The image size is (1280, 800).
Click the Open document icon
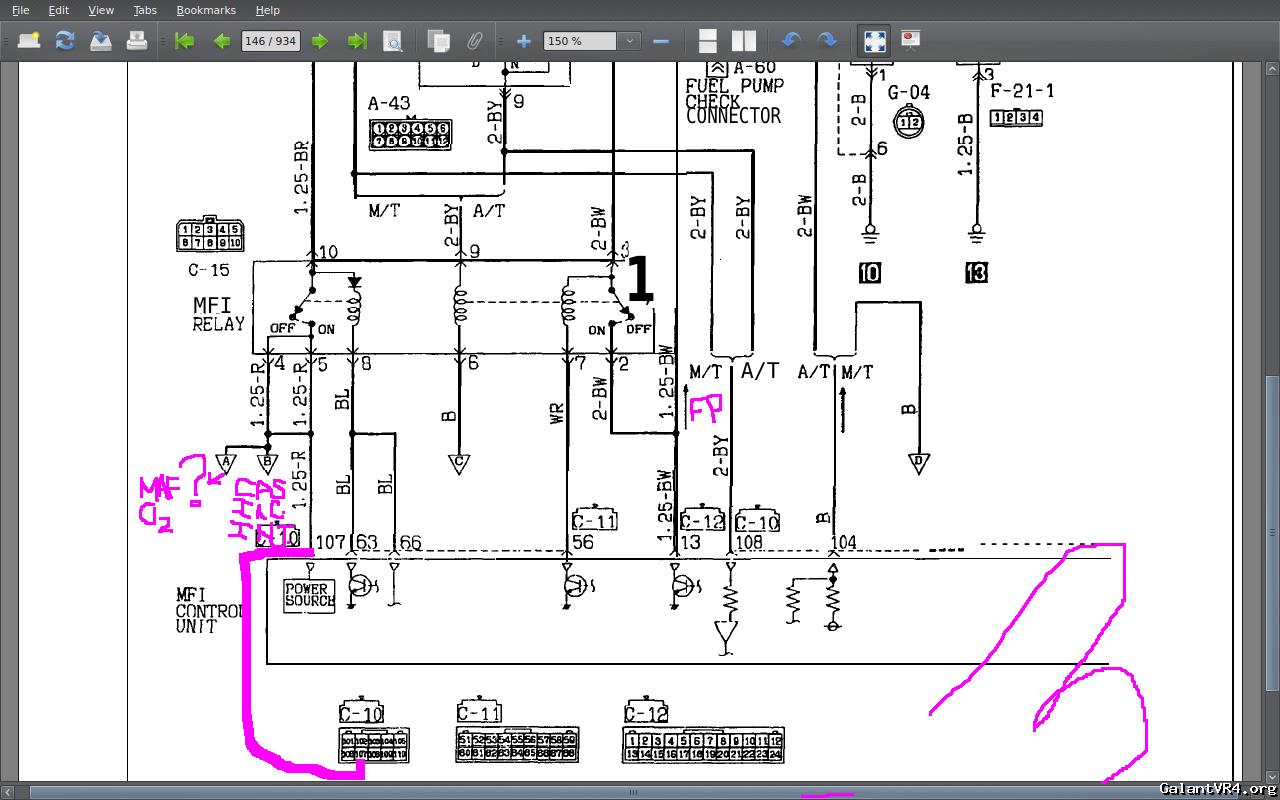pos(29,41)
